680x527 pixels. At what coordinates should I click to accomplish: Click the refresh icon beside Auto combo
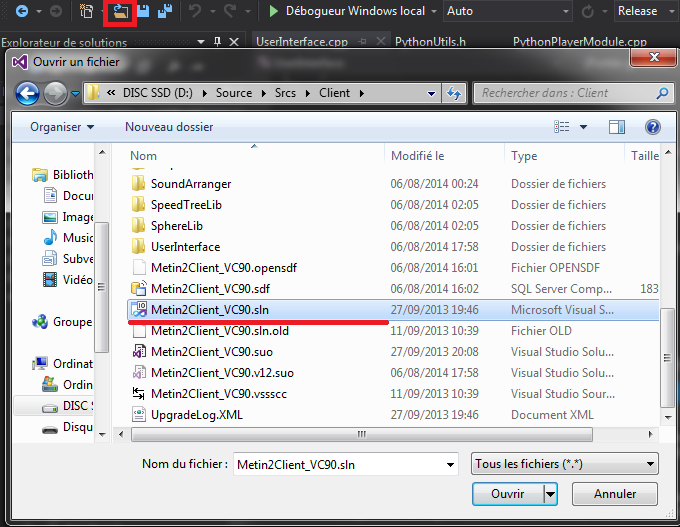tap(587, 11)
